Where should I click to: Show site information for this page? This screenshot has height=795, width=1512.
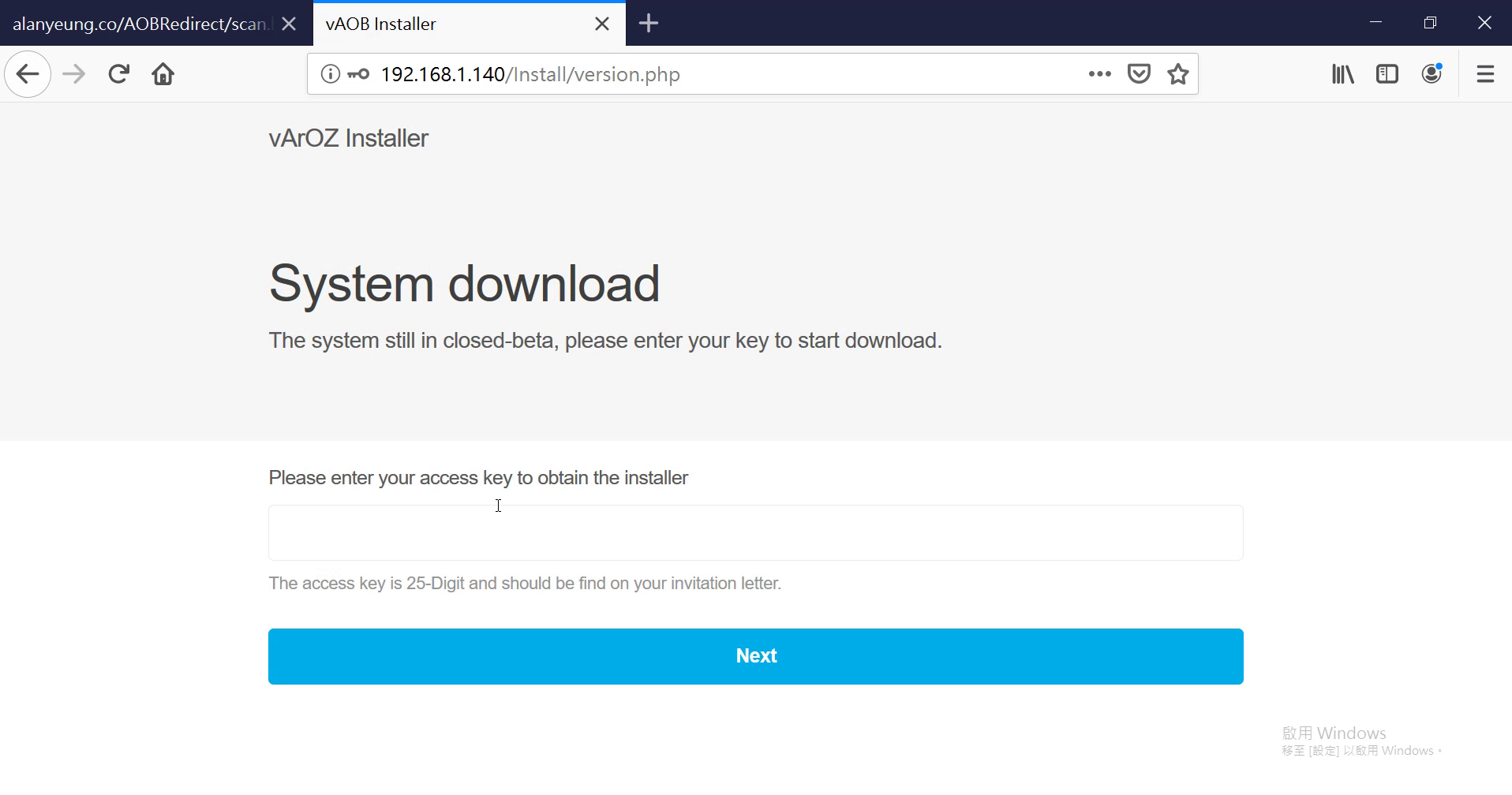pyautogui.click(x=330, y=74)
